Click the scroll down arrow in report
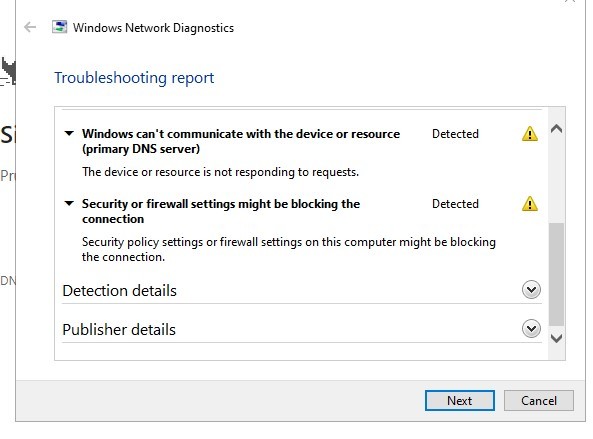The width and height of the screenshot is (593, 439). pyautogui.click(x=556, y=338)
